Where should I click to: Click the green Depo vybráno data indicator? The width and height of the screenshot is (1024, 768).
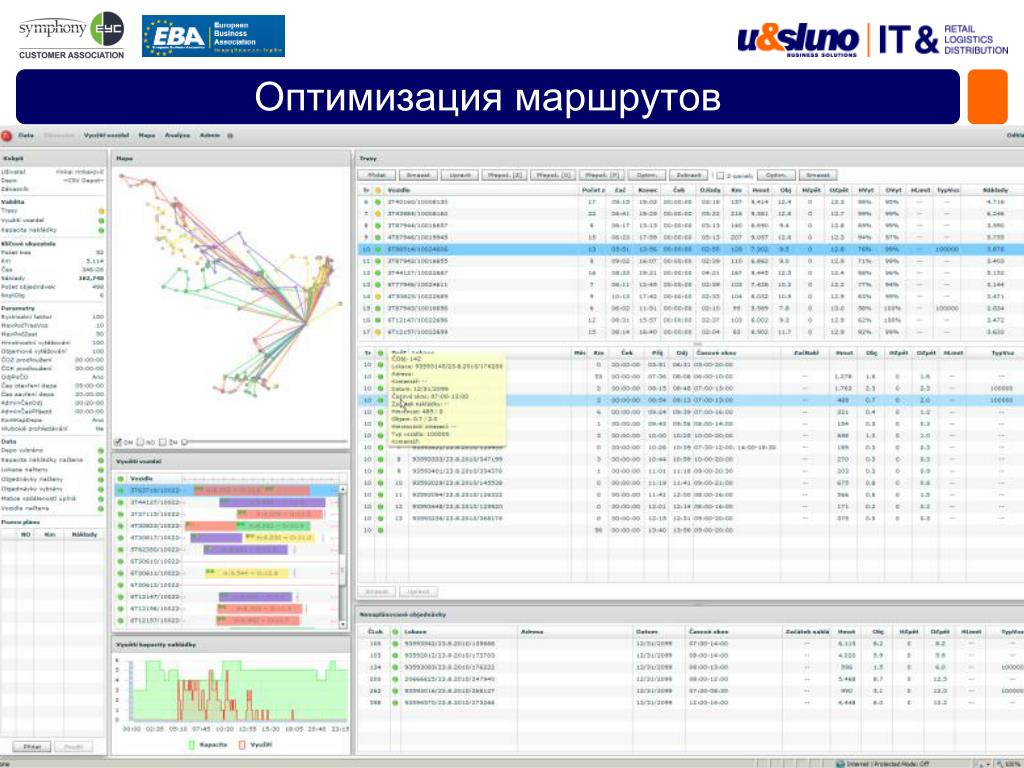[x=101, y=451]
